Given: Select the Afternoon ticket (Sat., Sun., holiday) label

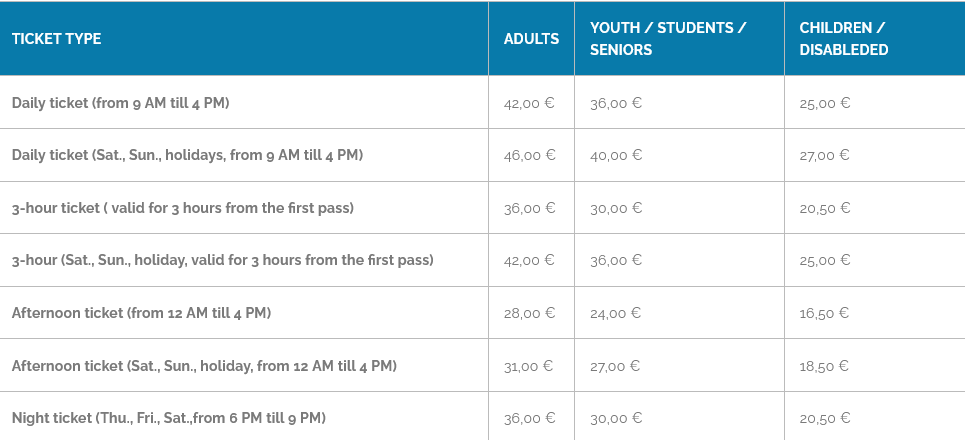Looking at the screenshot, I should 204,366.
